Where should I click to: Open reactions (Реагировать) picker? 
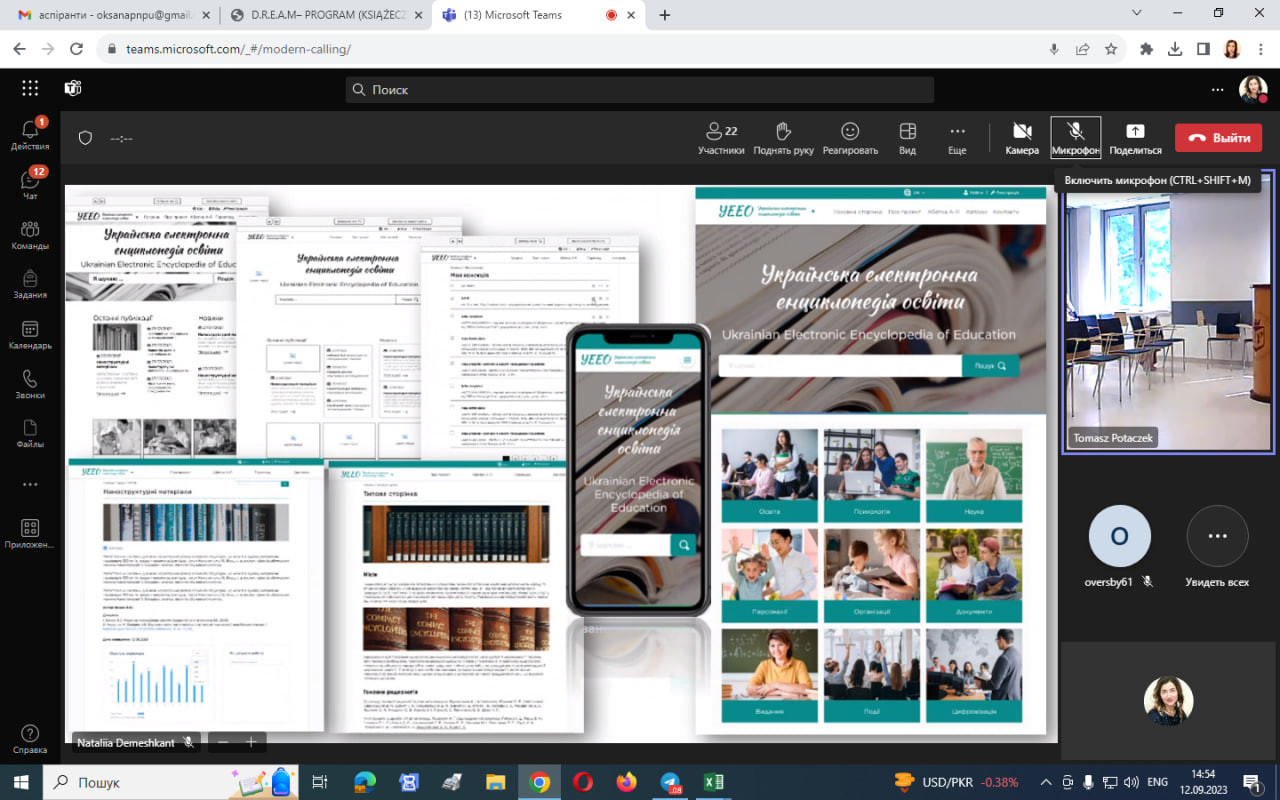(x=850, y=138)
